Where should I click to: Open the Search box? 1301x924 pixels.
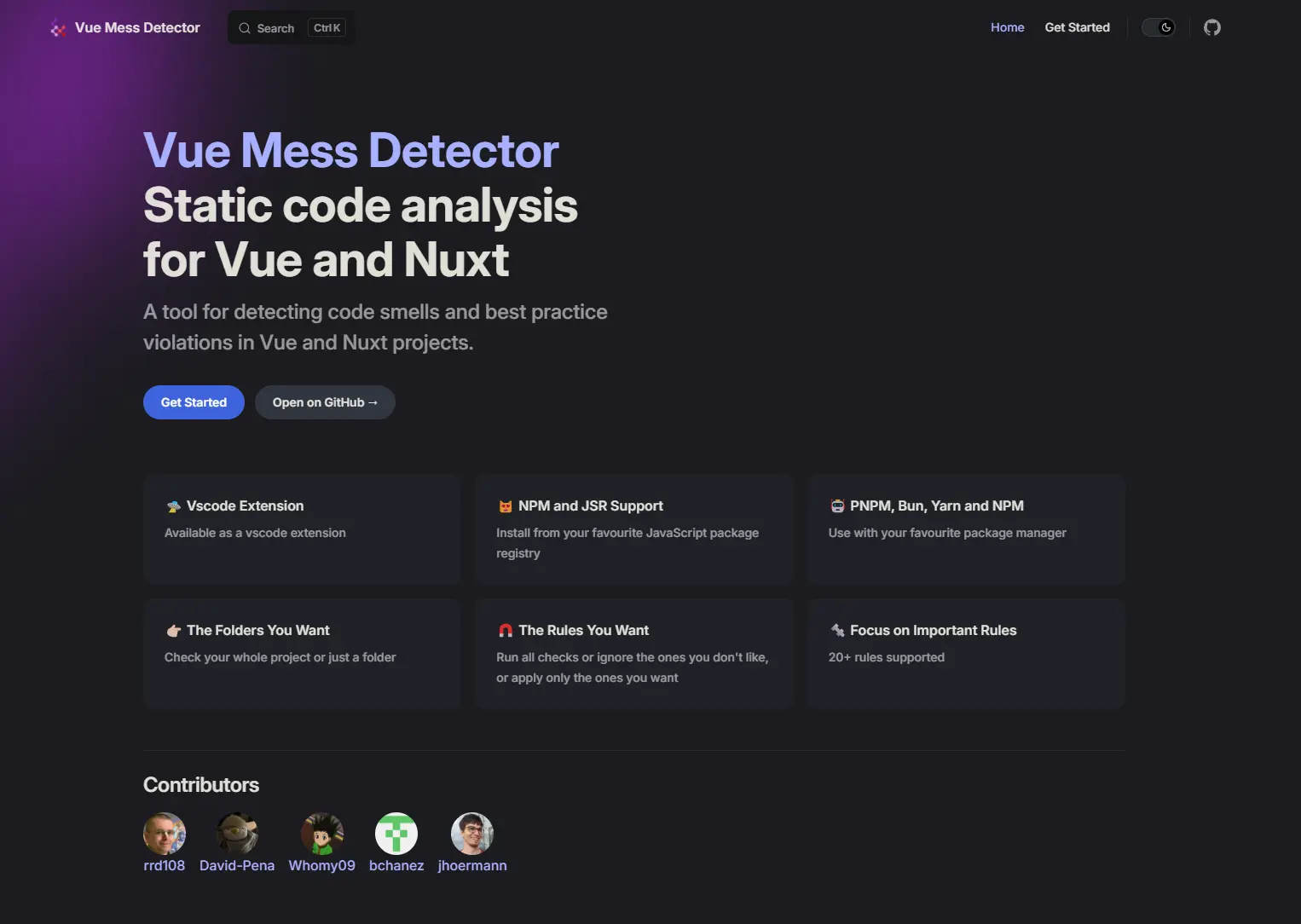click(292, 28)
